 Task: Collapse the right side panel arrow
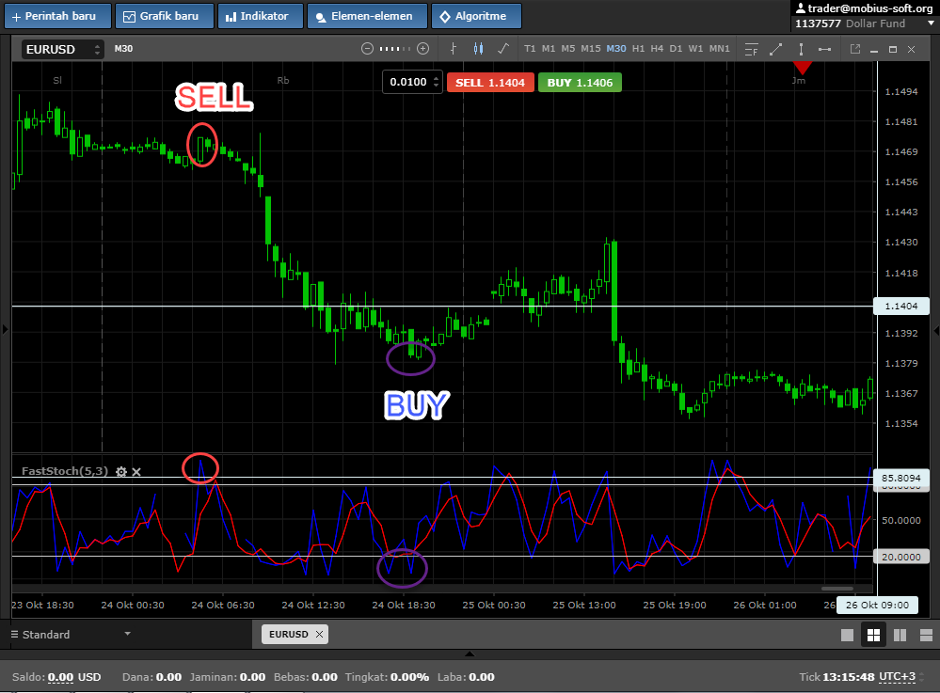(x=936, y=331)
